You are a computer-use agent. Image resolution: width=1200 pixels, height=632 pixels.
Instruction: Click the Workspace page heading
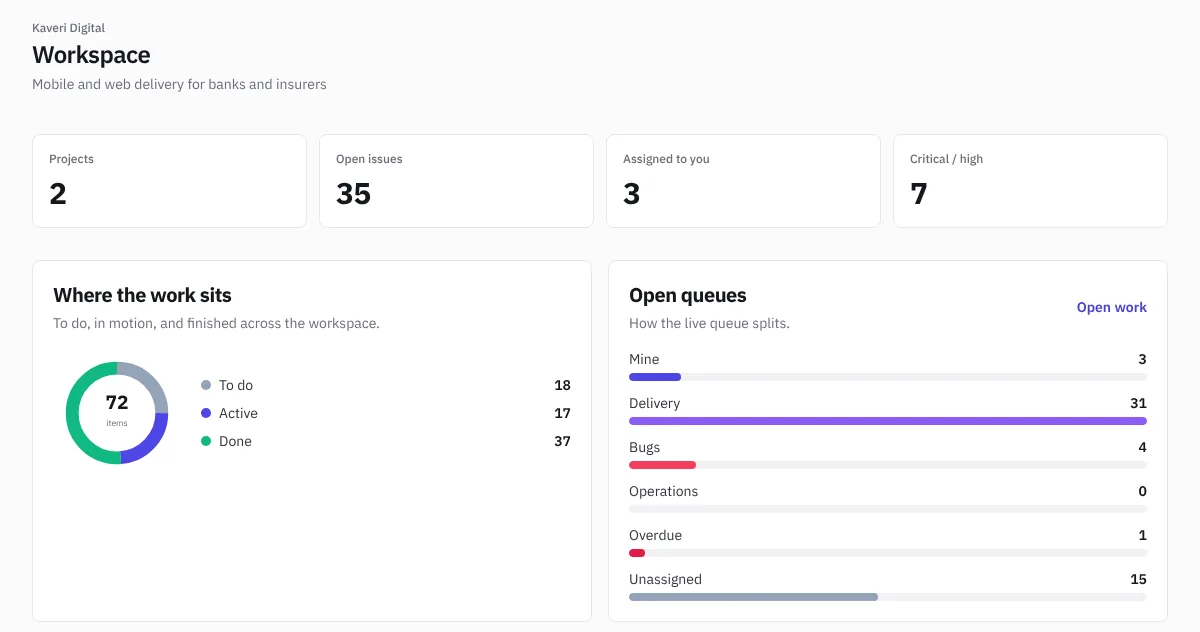click(91, 55)
